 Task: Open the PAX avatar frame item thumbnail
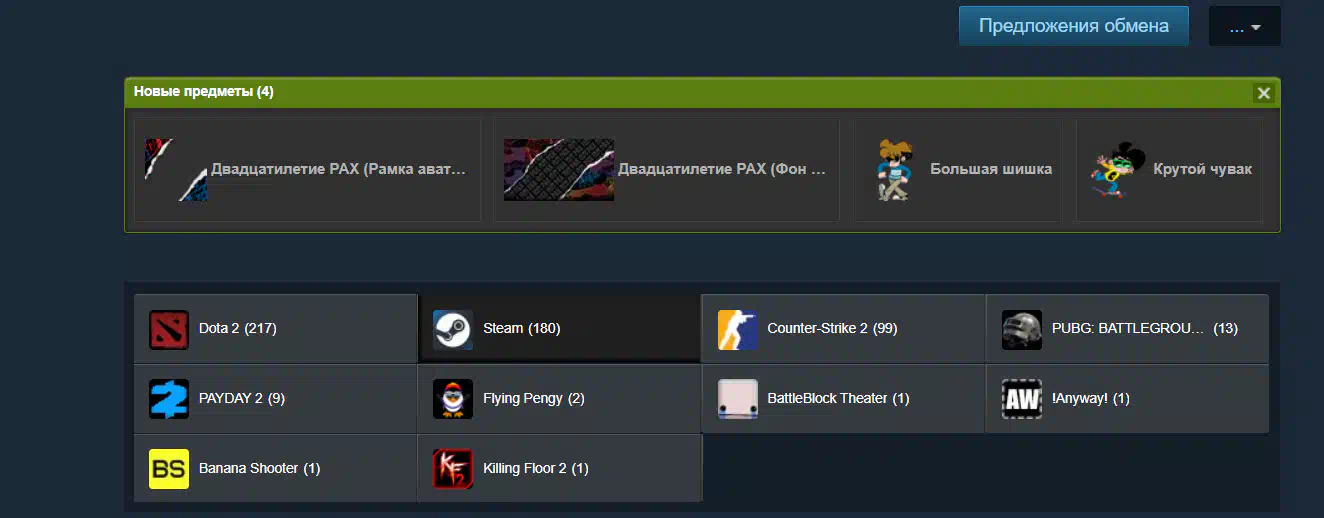pos(176,170)
